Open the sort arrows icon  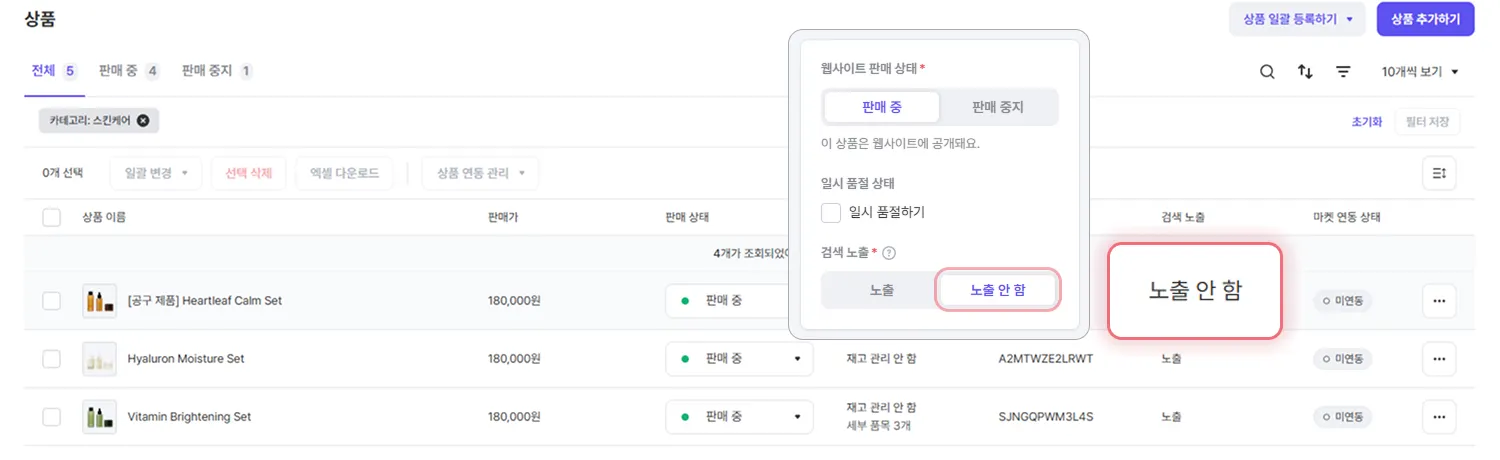click(x=1305, y=72)
